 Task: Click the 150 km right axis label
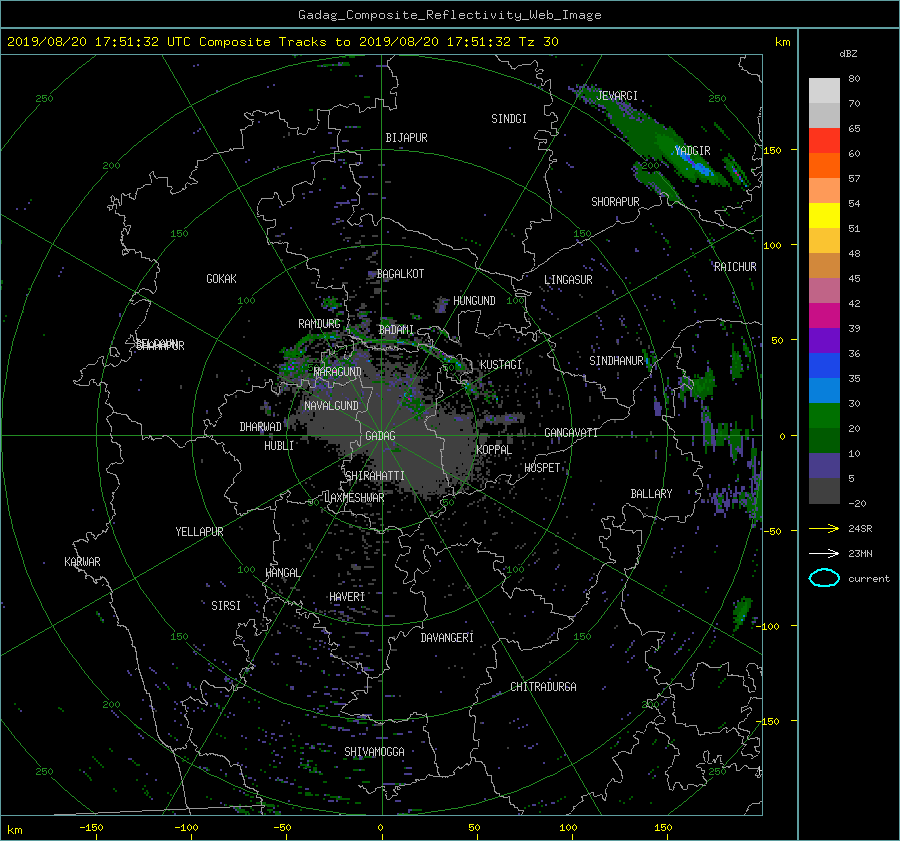pos(772,150)
